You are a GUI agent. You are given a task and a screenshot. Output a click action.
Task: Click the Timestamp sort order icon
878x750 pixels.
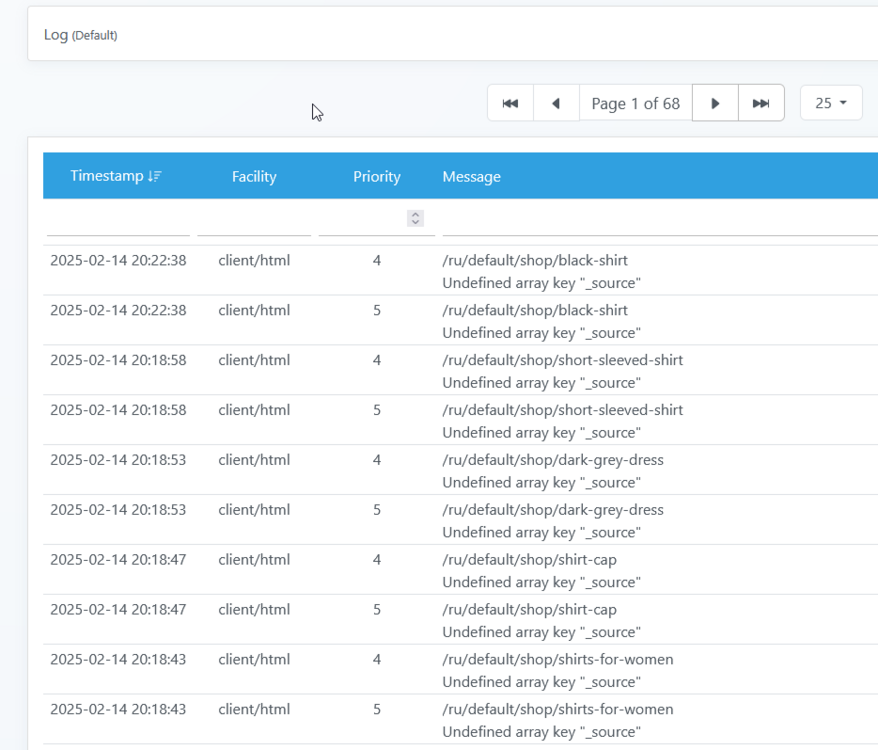pos(154,177)
